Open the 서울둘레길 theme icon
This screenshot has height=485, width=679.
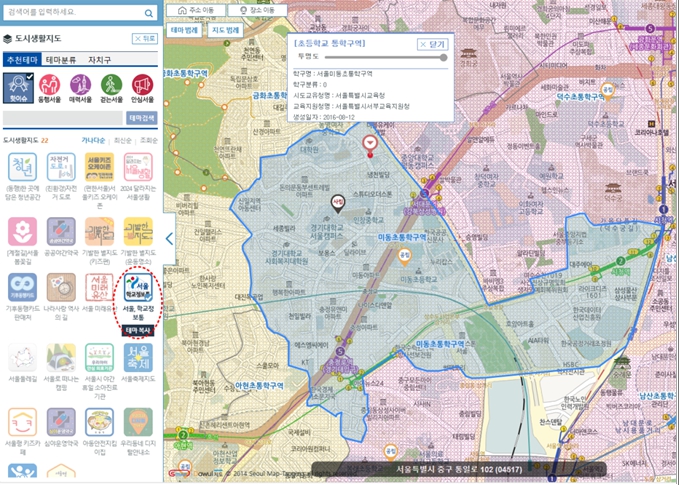[x=22, y=358]
